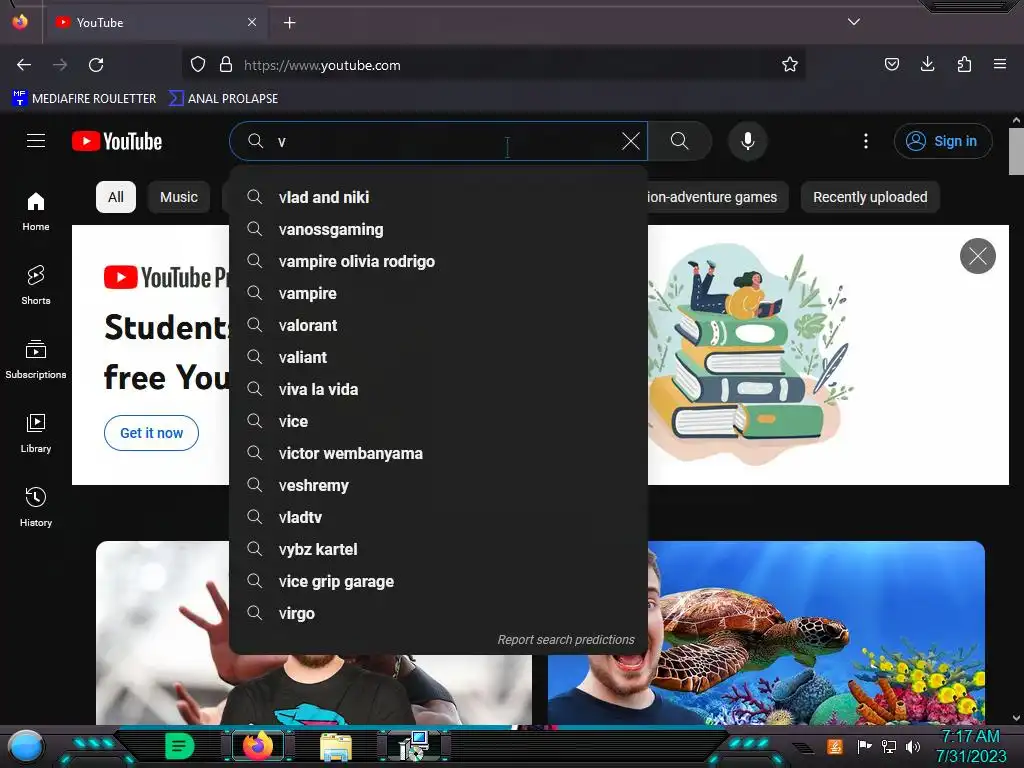This screenshot has width=1024, height=768.
Task: Open the Action Center flag in tray
Action: coord(865,746)
